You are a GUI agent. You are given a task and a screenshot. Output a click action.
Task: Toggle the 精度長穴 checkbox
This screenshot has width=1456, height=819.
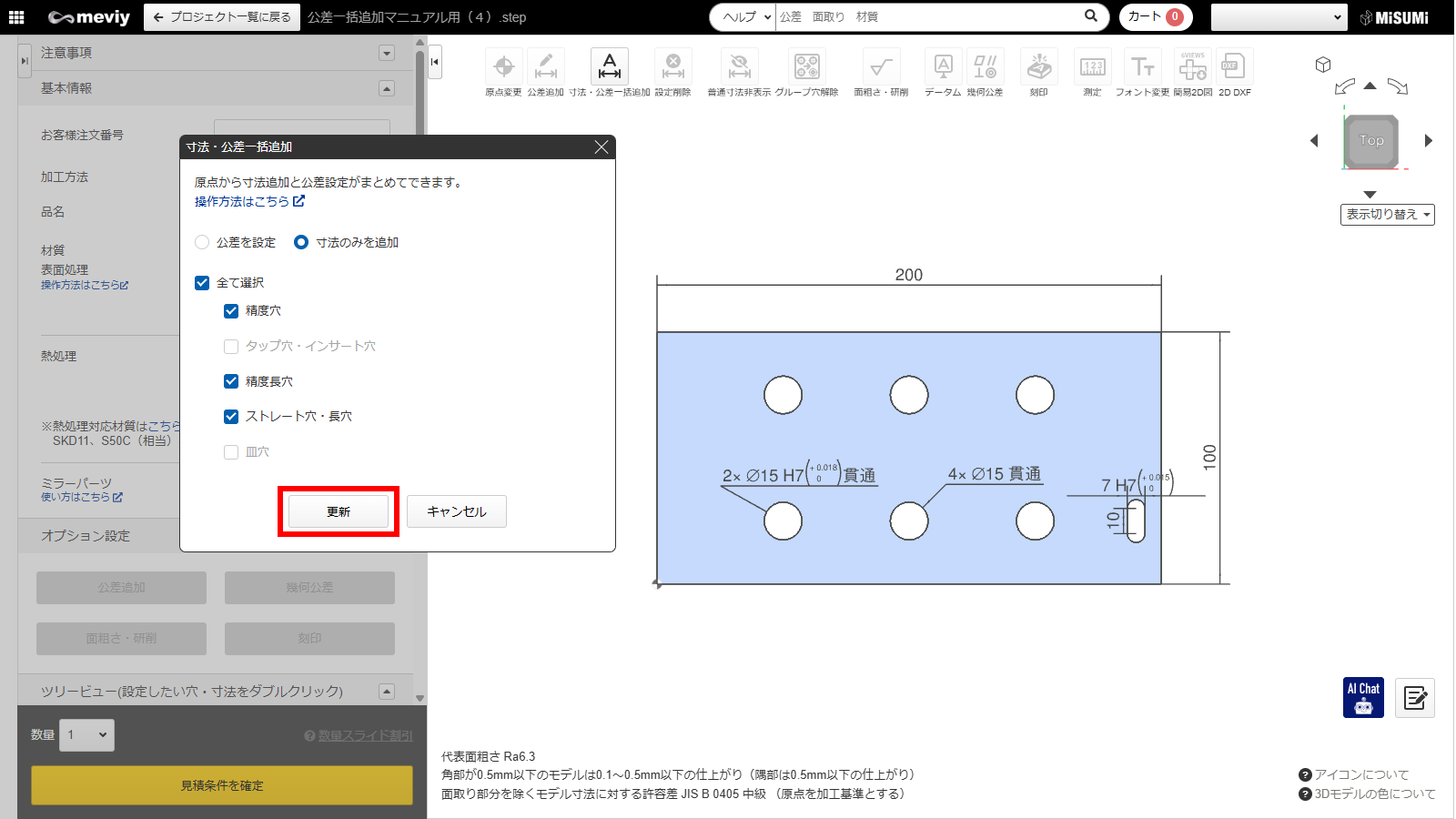231,381
